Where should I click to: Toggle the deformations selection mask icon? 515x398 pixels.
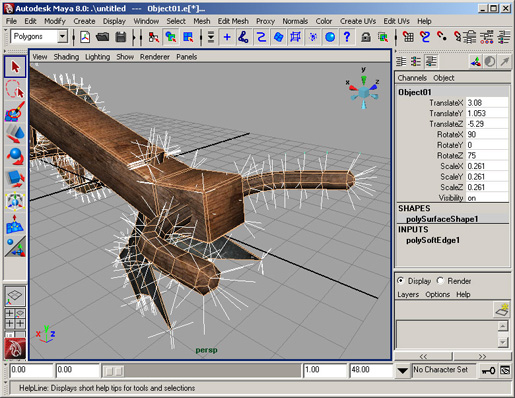click(295, 37)
